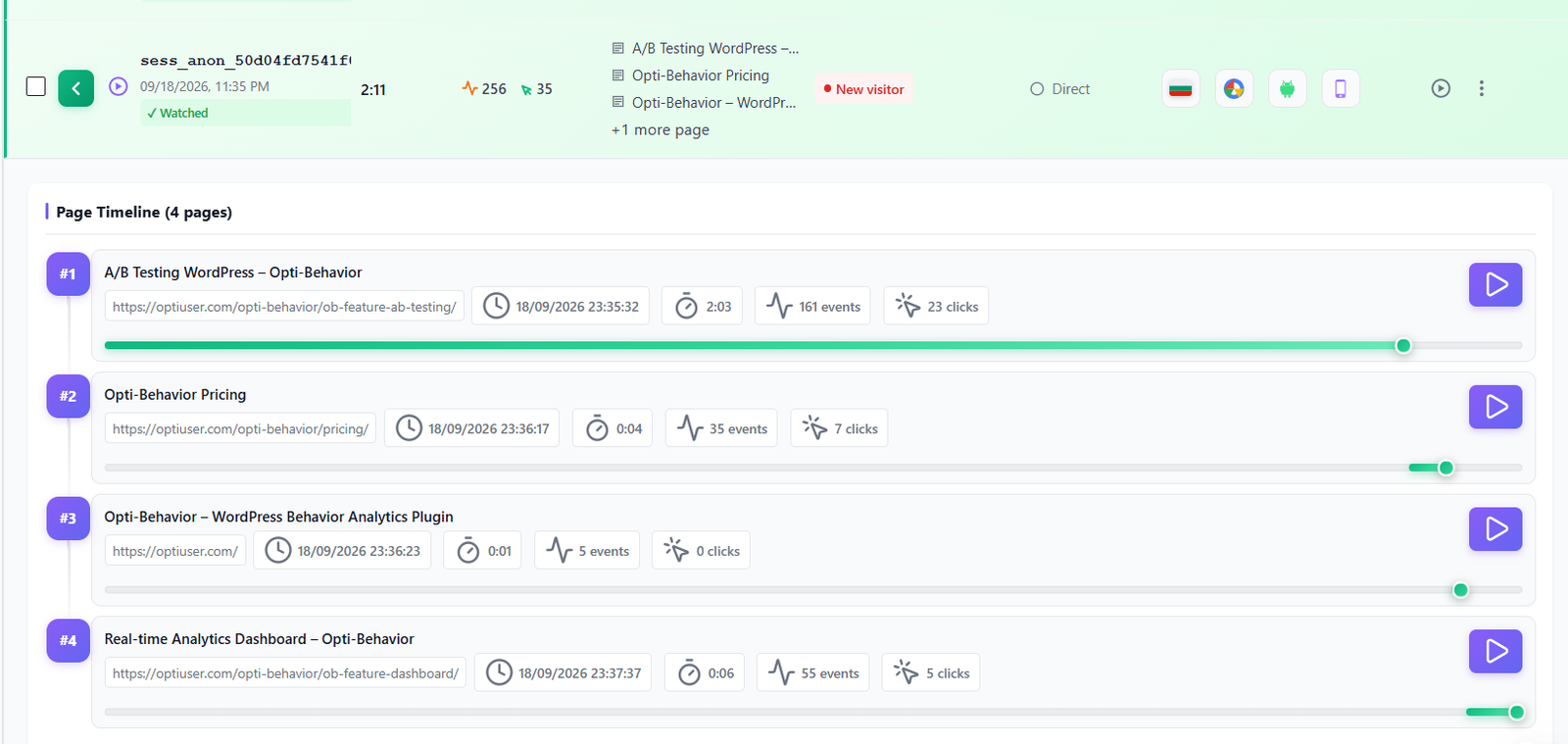Open the opti-behavior/pricing URL link
The height and width of the screenshot is (744, 1568).
click(240, 428)
